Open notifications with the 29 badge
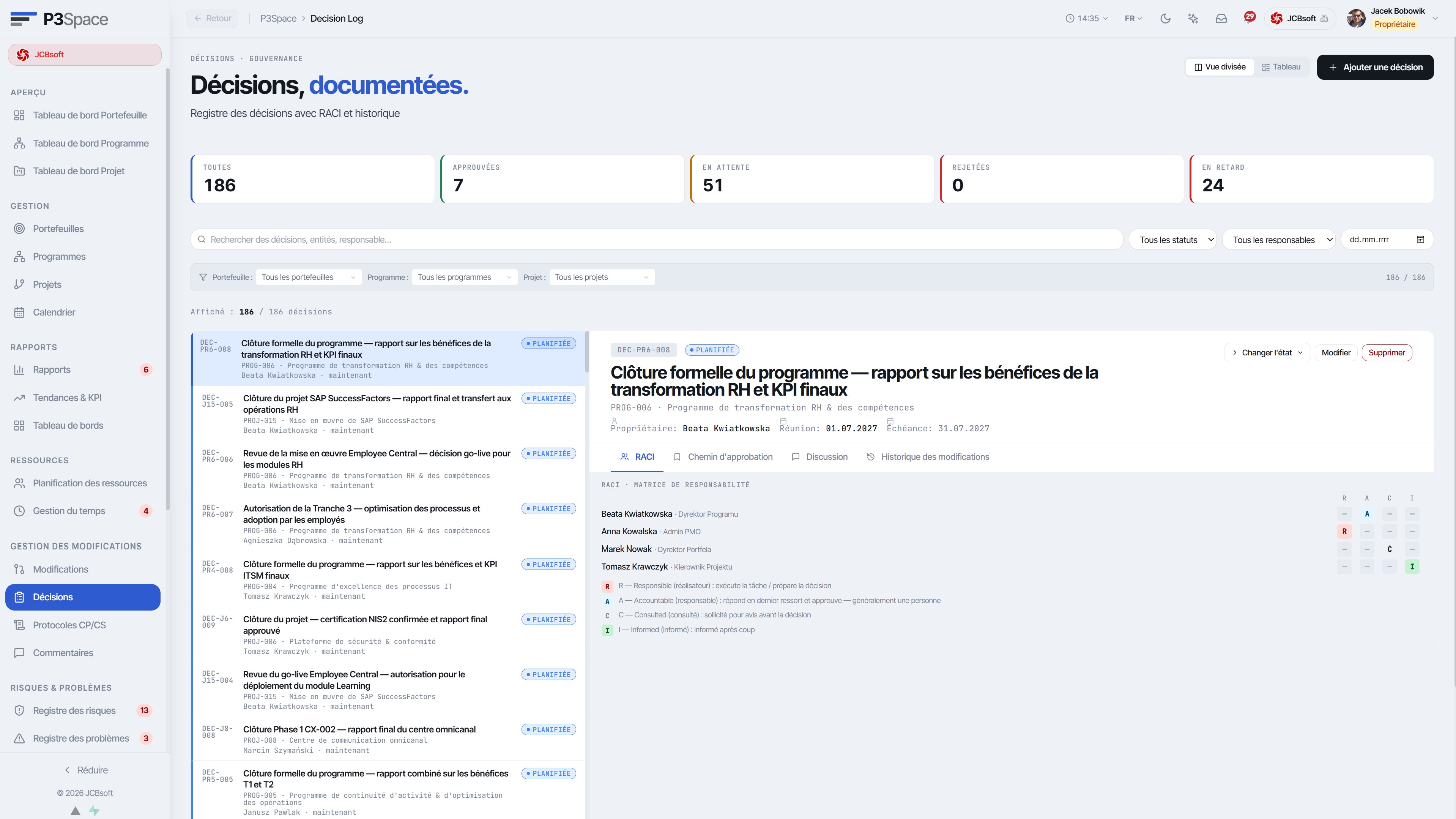 tap(1249, 17)
